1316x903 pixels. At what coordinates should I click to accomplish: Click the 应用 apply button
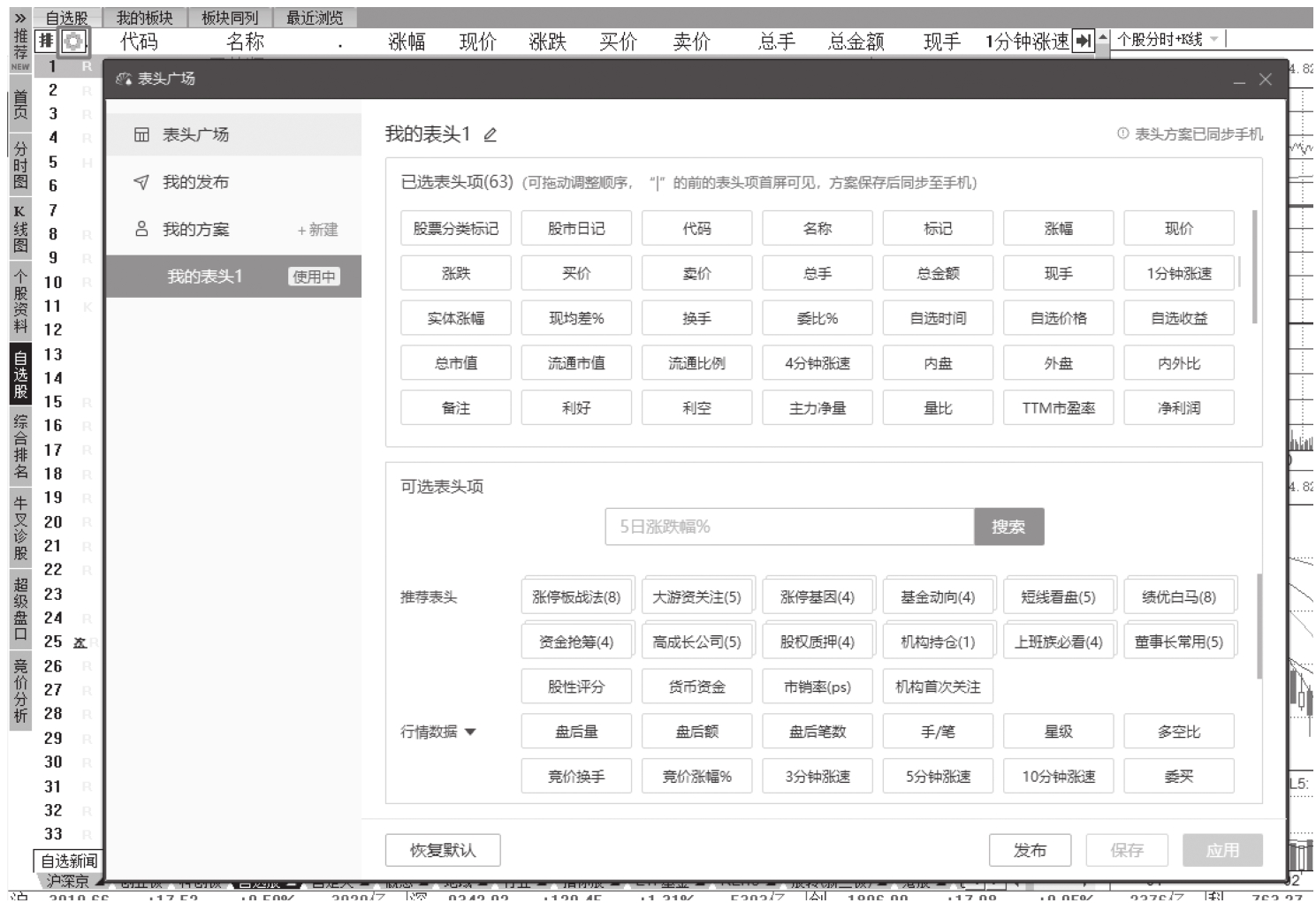(x=1222, y=850)
